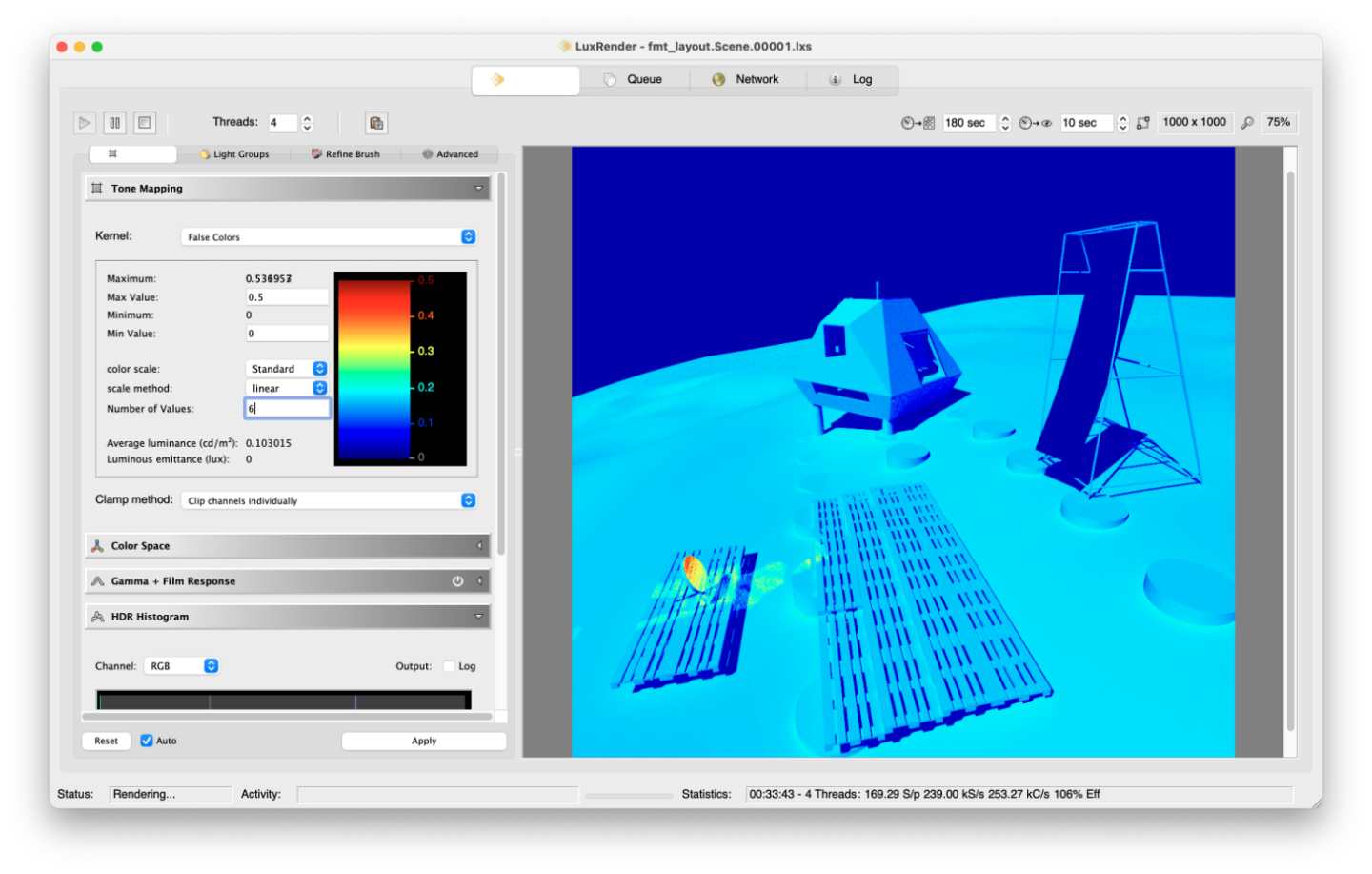Click the Max Value input field
The height and width of the screenshot is (874, 1372).
click(287, 297)
